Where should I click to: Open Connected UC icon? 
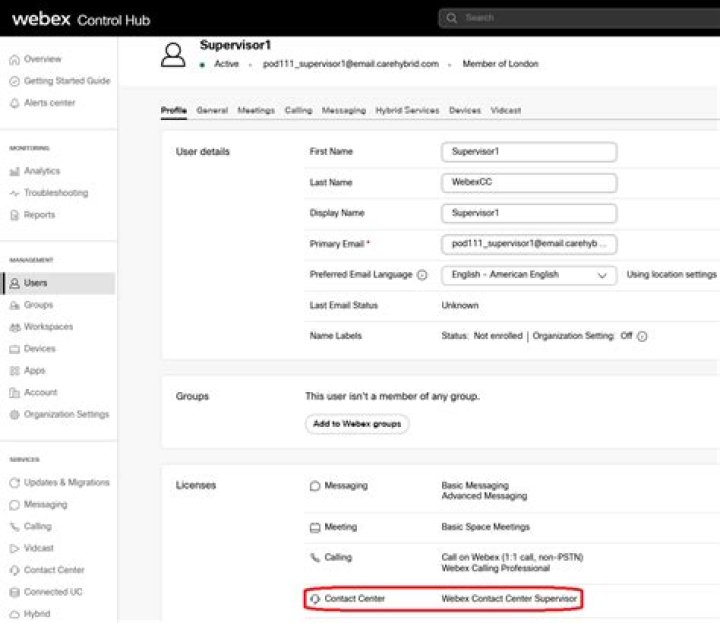click(x=15, y=592)
